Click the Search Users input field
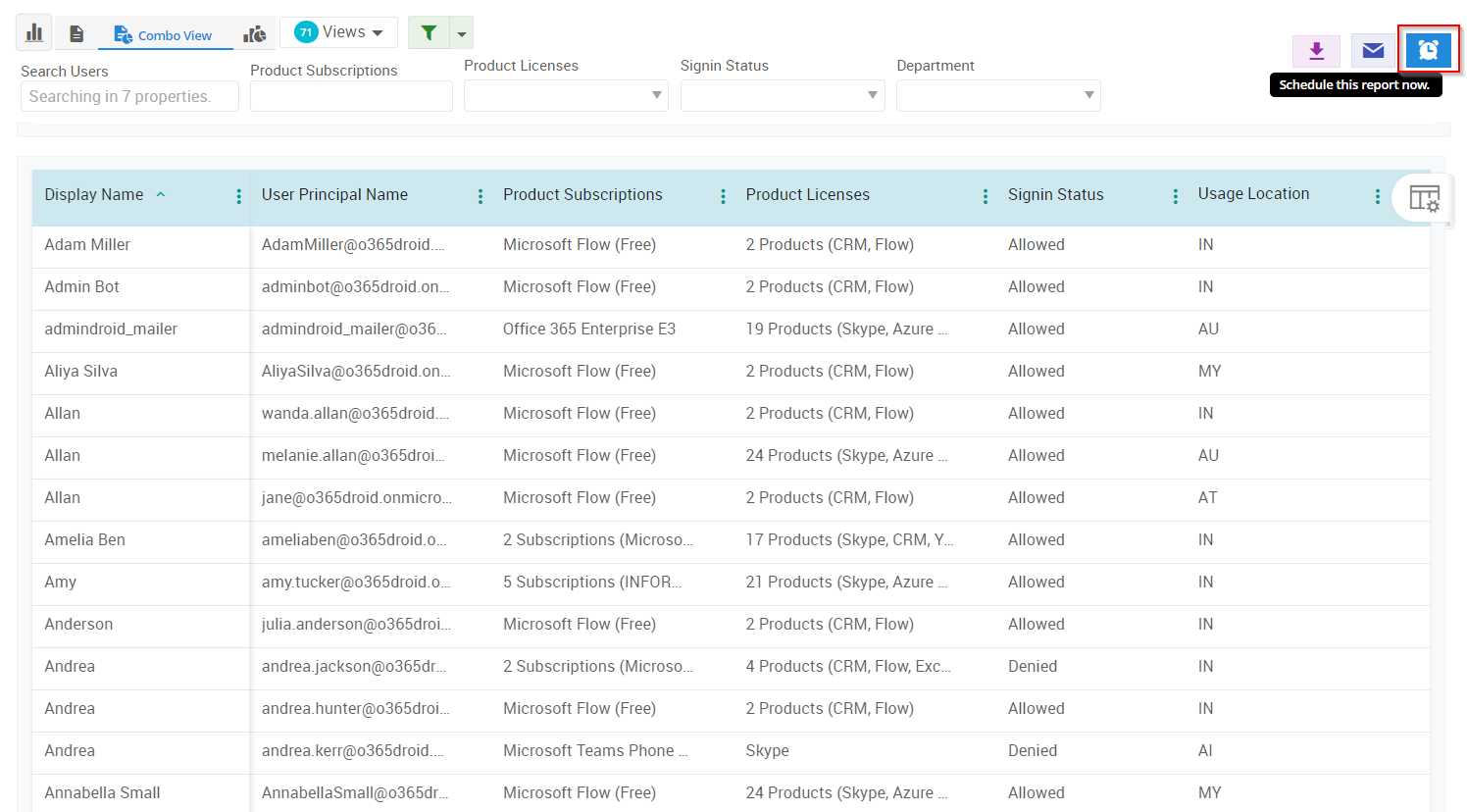Screen dimensions: 1467x812 [129, 96]
